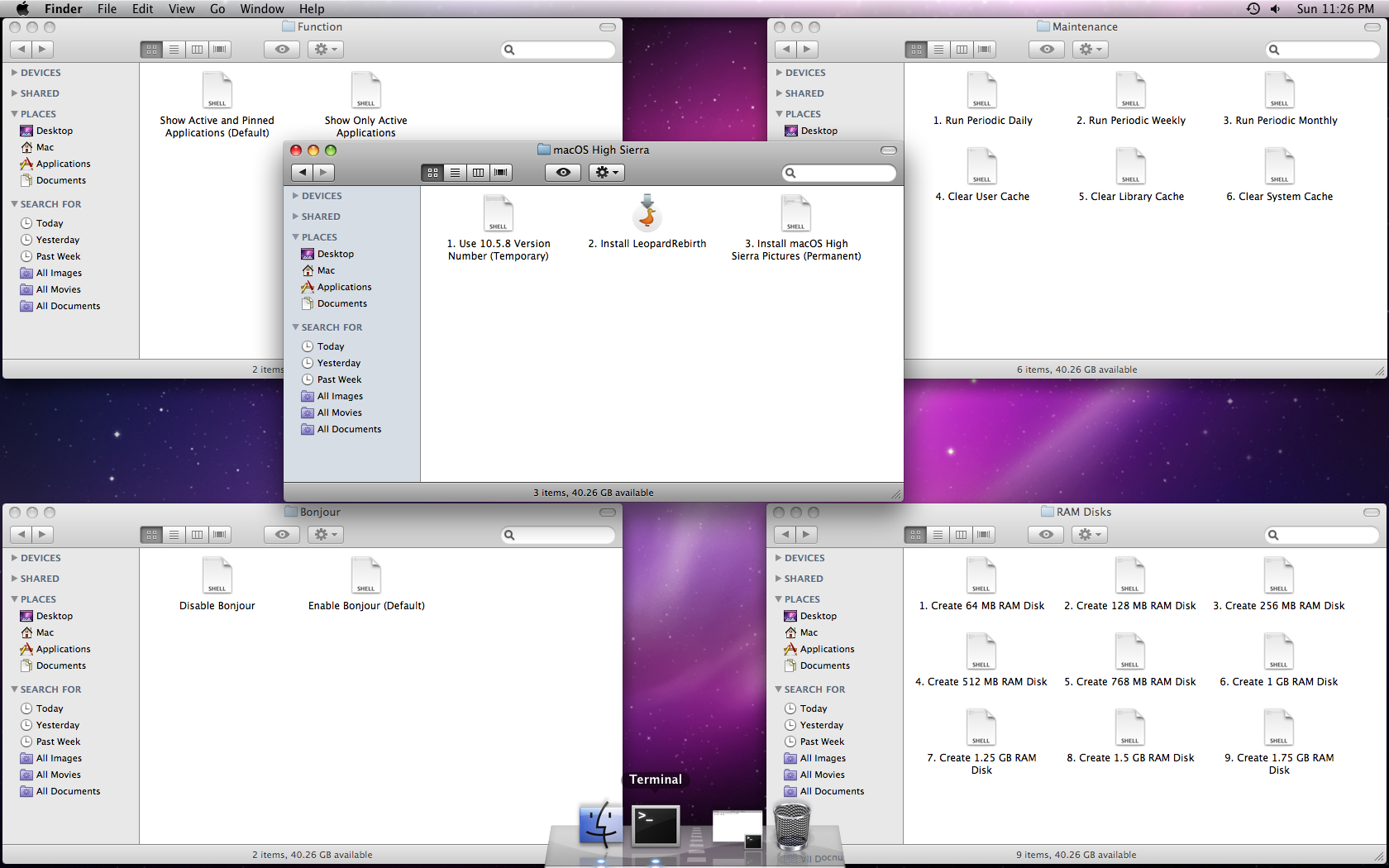Select Create 1.5 GB RAM Disk script

(x=1130, y=727)
